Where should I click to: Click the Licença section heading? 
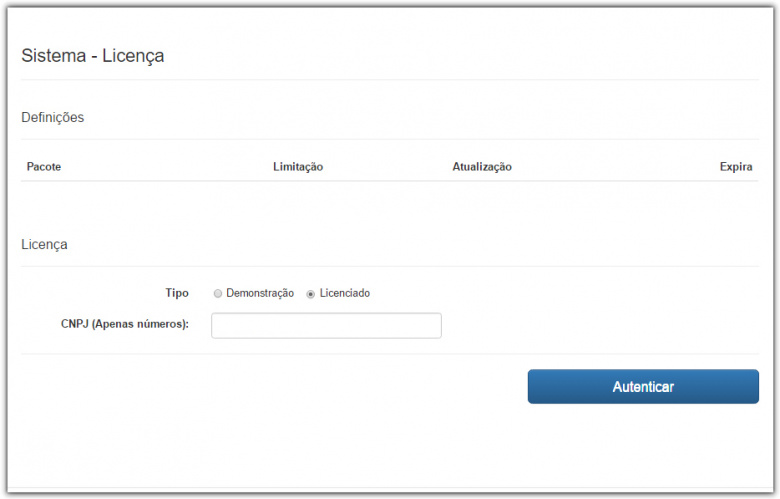(x=44, y=244)
